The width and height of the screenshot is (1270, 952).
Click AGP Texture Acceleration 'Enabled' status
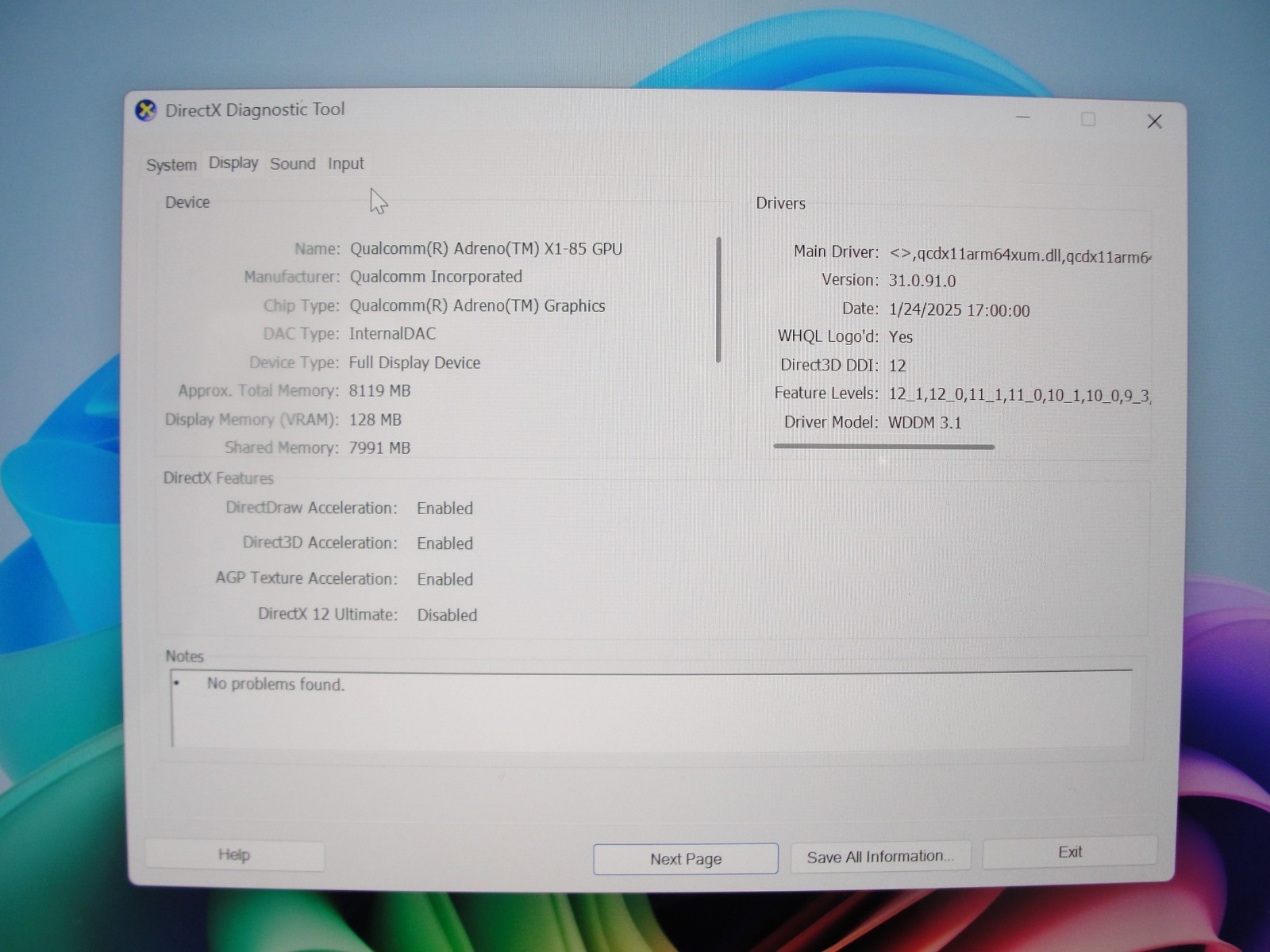click(444, 579)
